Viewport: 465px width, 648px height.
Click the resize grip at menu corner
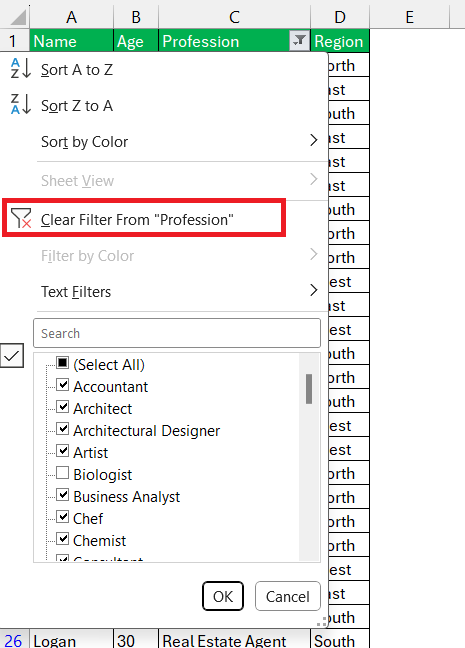[322, 622]
